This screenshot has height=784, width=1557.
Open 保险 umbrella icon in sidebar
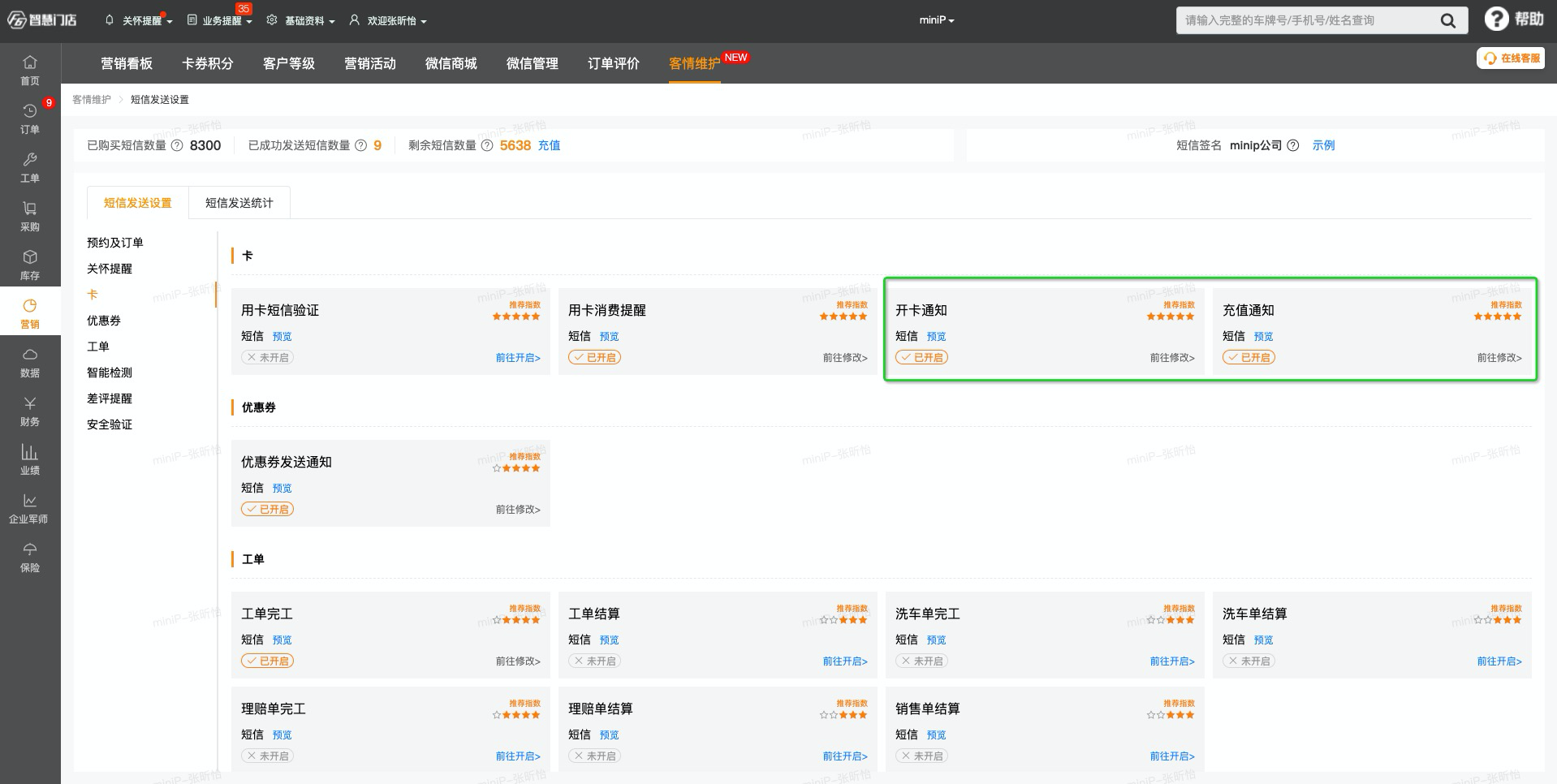pos(30,549)
